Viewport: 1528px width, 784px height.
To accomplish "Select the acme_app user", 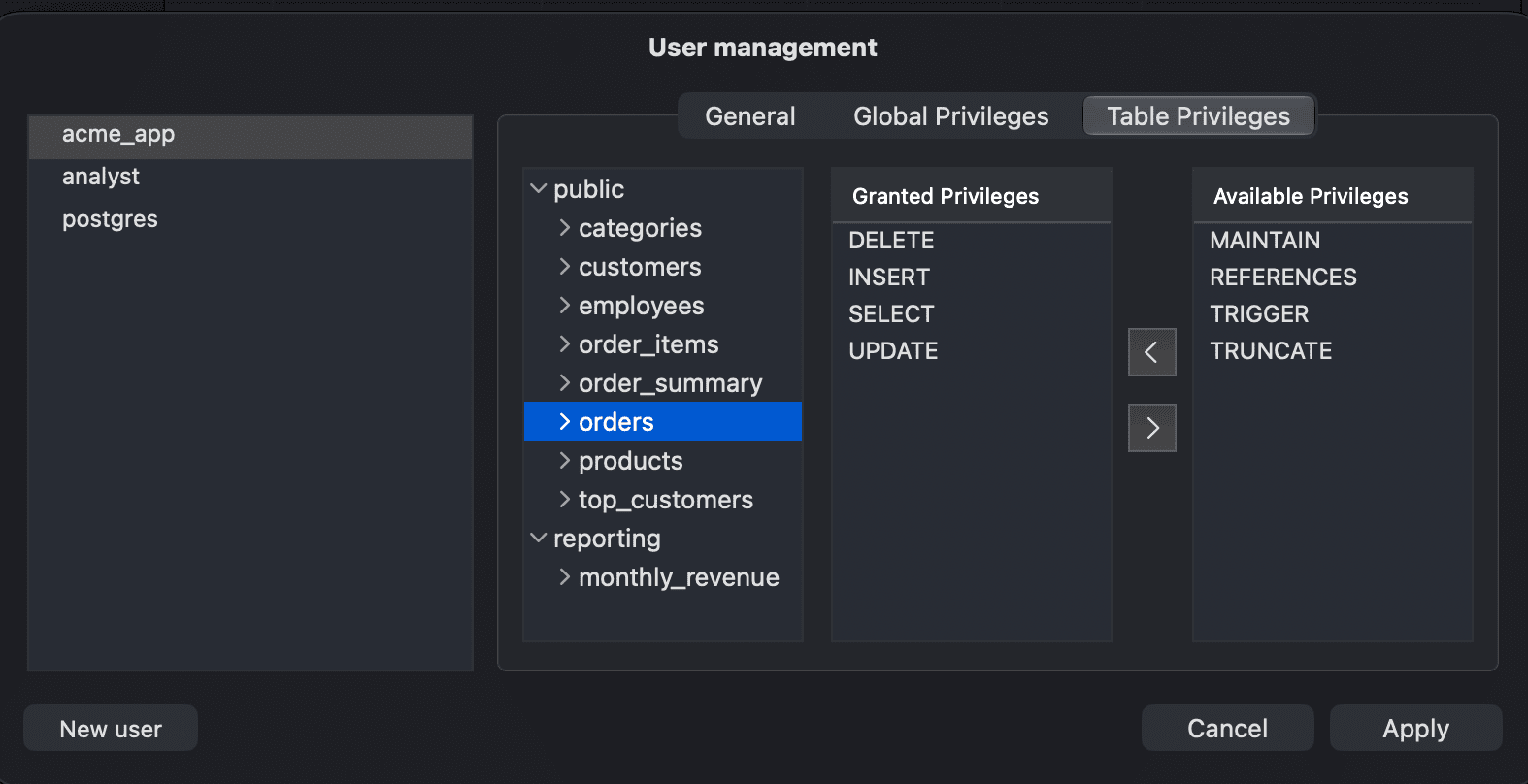I will [250, 137].
